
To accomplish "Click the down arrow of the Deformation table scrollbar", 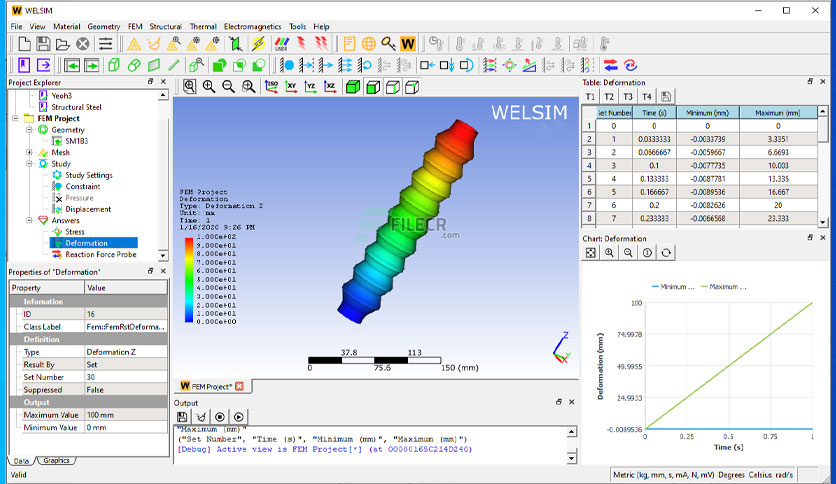I will pos(823,222).
